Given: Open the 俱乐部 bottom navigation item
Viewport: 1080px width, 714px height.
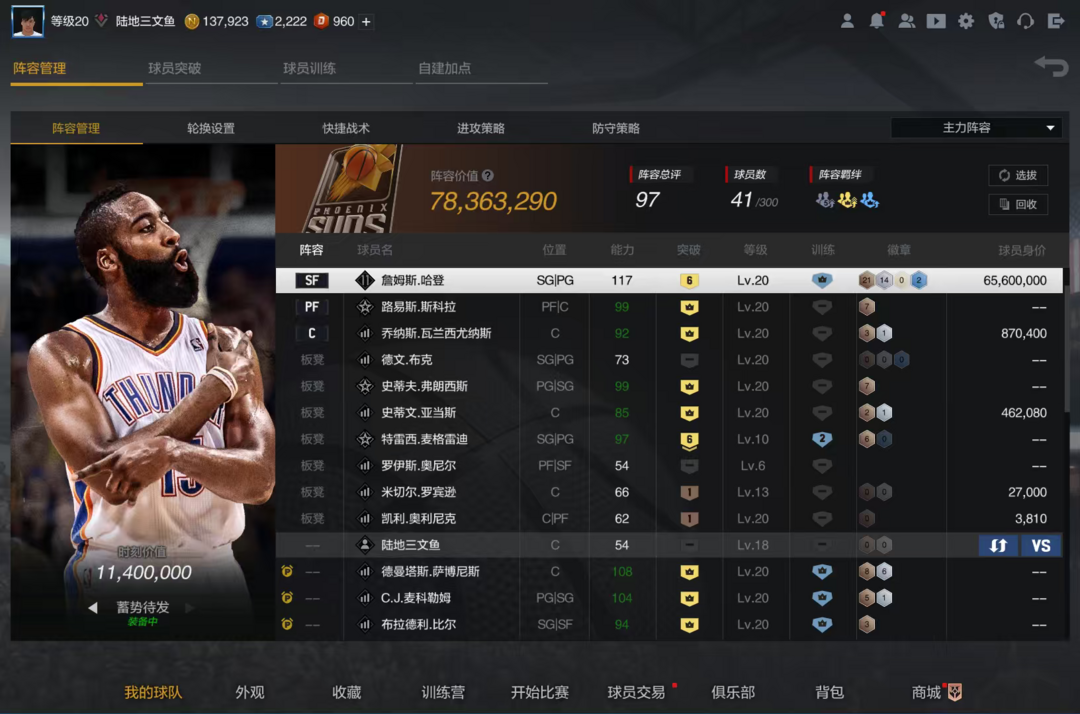Looking at the screenshot, I should (x=733, y=692).
